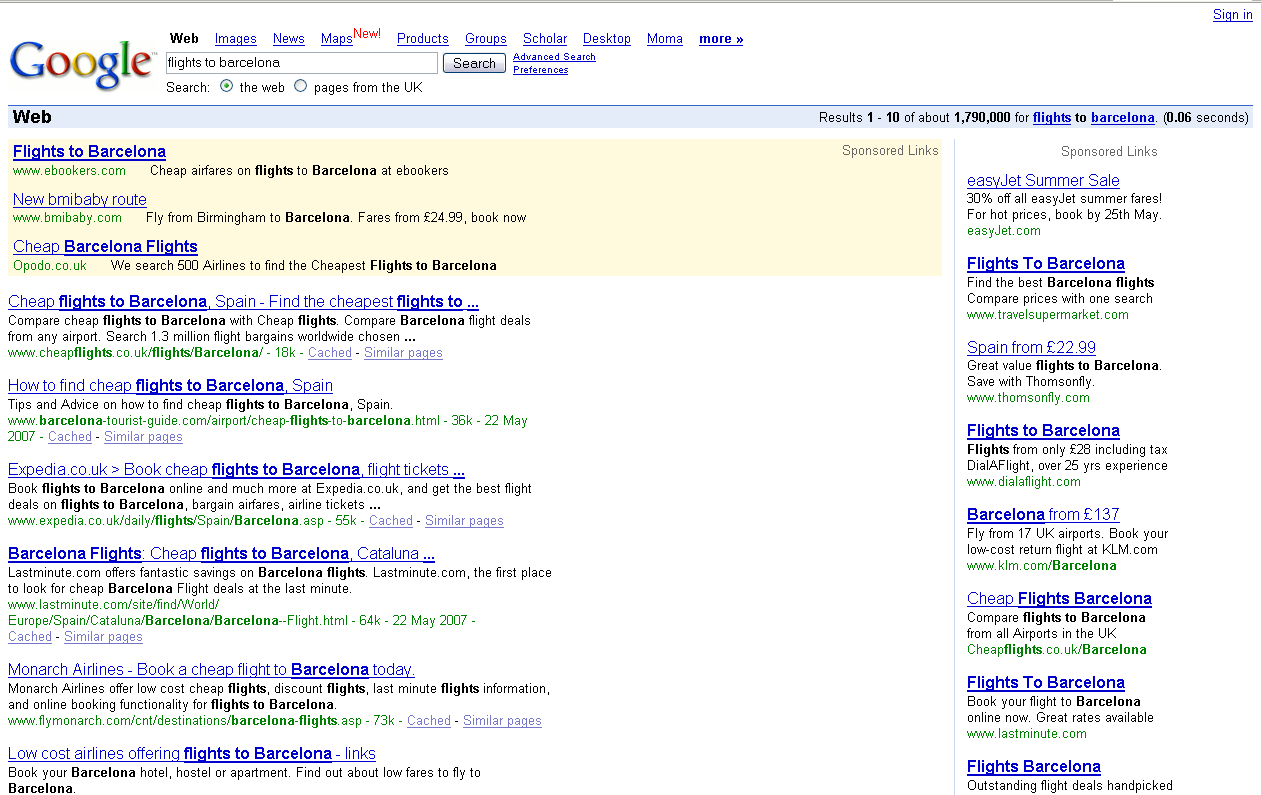Image resolution: width=1261 pixels, height=795 pixels.
Task: Click the "www.thomsonfly.com" ad URL text
Action: tap(1028, 398)
